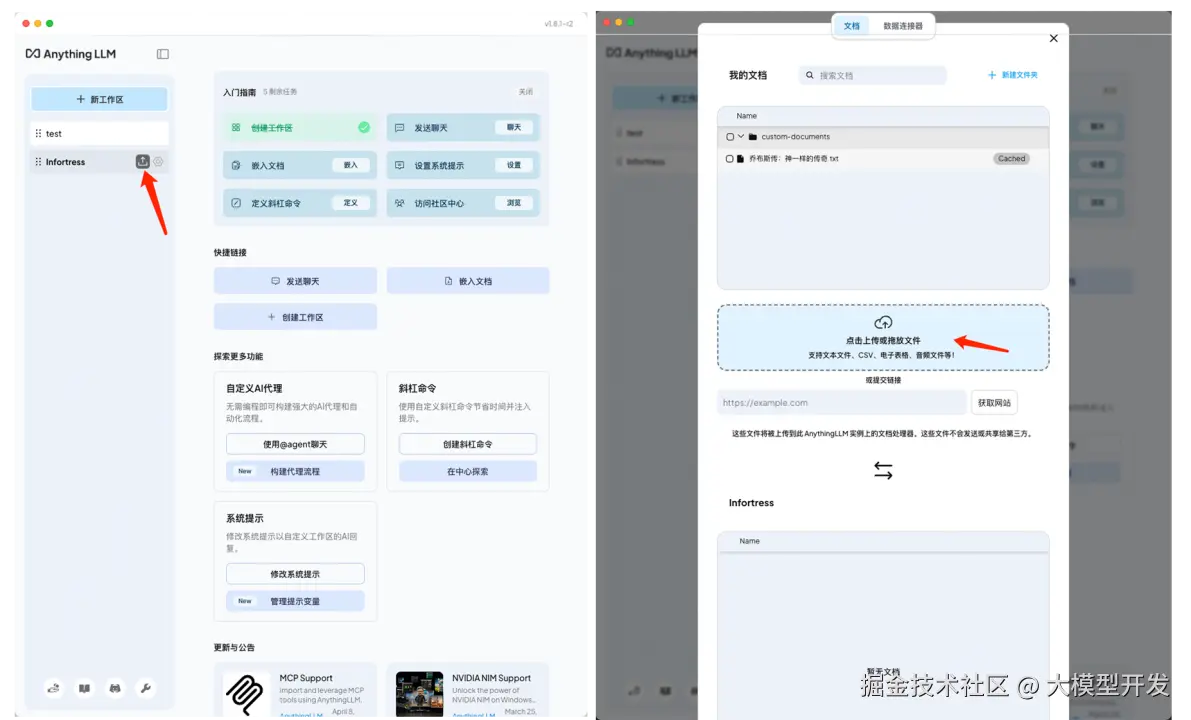Viewport: 1191px width, 720px height.
Task: Click the 管理提示变量 button
Action: click(295, 602)
